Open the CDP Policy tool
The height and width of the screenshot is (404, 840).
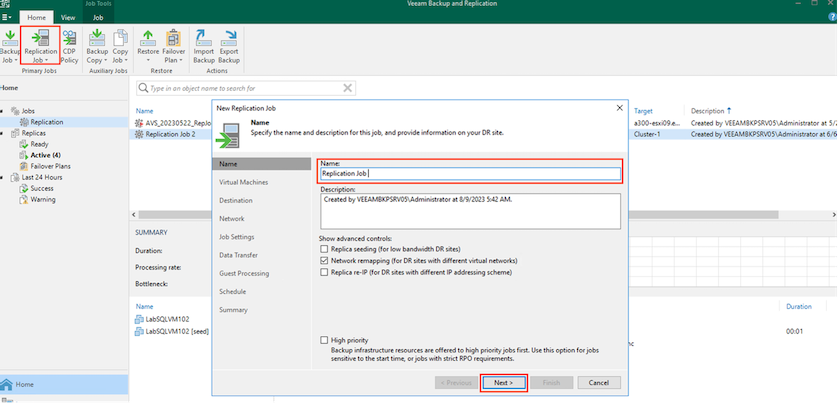(70, 44)
